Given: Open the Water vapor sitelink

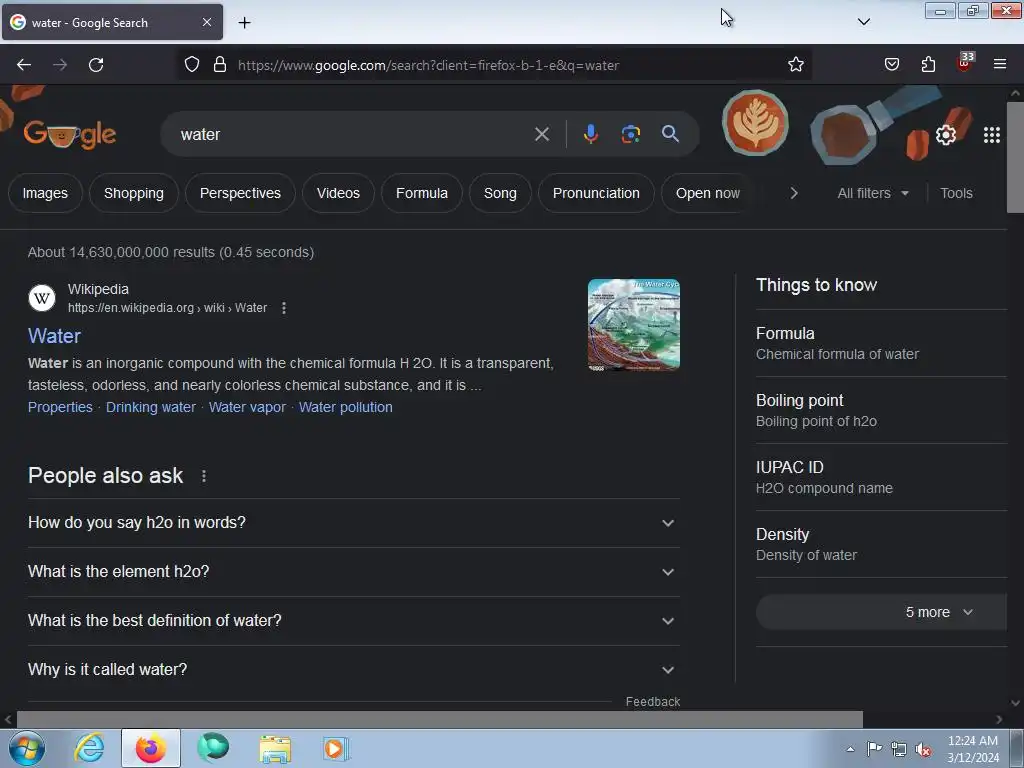Looking at the screenshot, I should (x=248, y=407).
